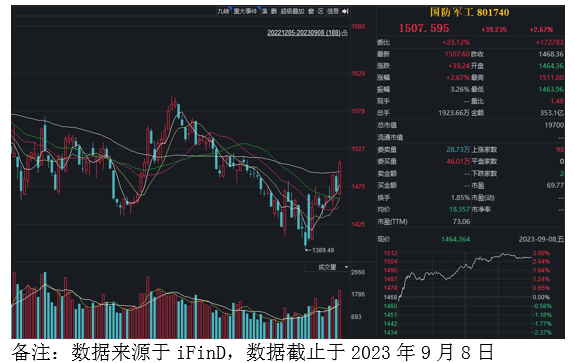Click the 金额 value 353.1亿
Image resolution: width=575 pixels, height=363 pixels.
552,113
